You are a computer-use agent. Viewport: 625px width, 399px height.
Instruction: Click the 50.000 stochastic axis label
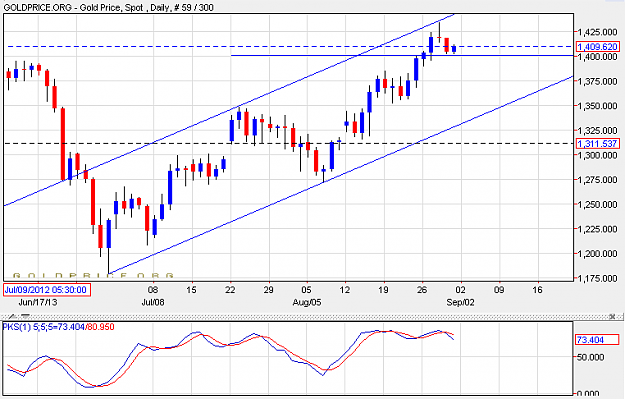point(590,357)
